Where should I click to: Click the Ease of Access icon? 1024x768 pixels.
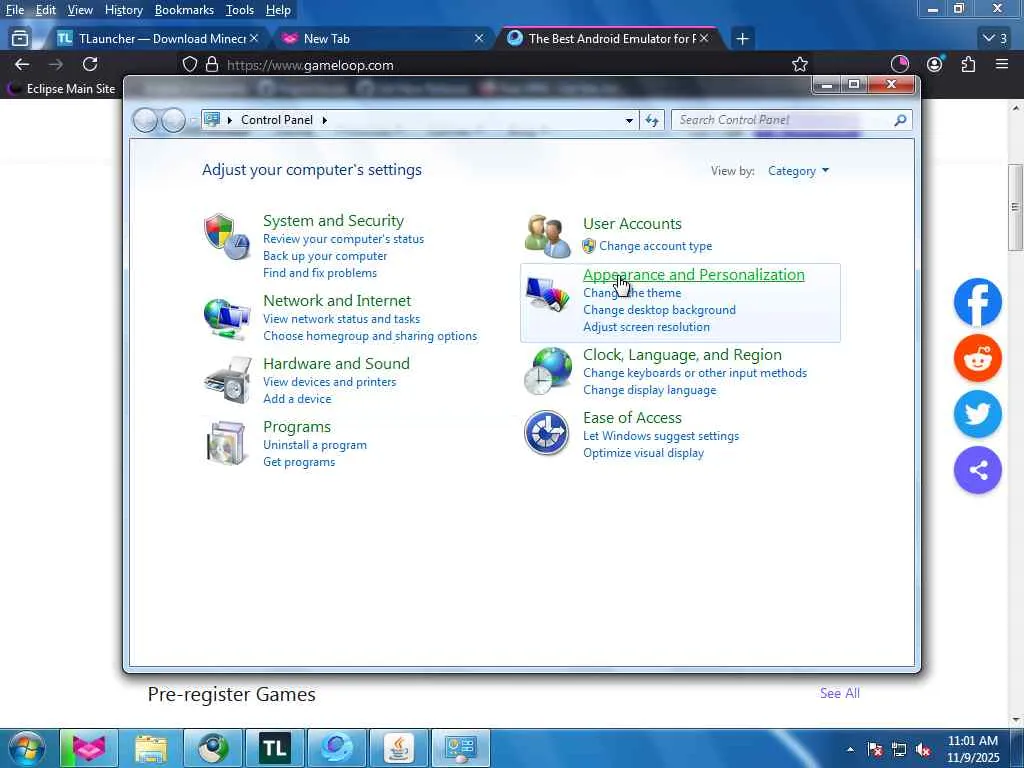click(547, 432)
